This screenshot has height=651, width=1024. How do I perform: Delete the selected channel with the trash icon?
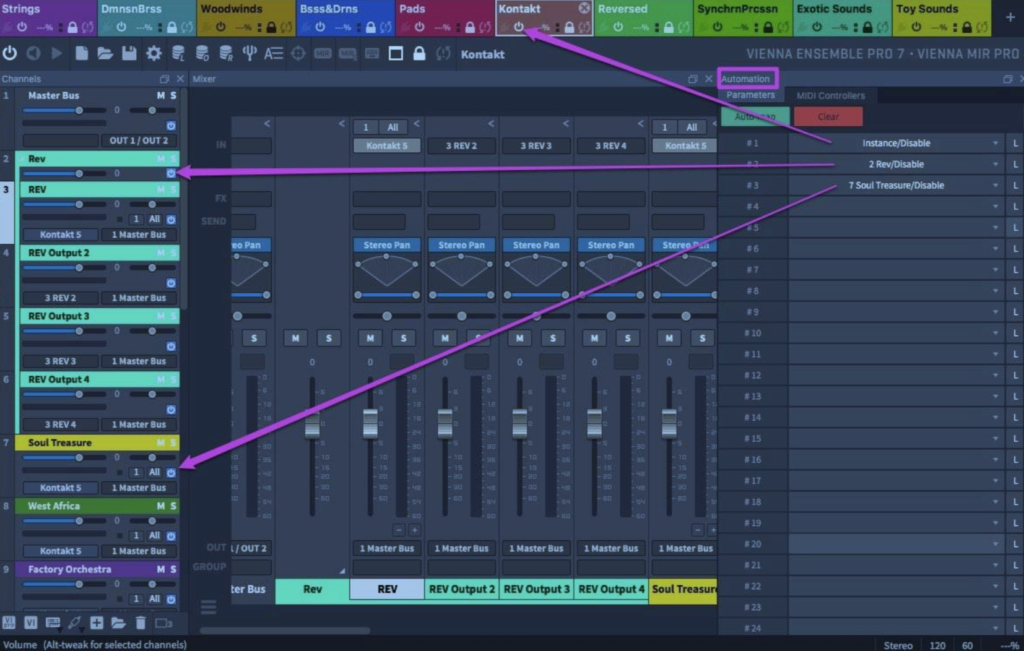[x=140, y=623]
